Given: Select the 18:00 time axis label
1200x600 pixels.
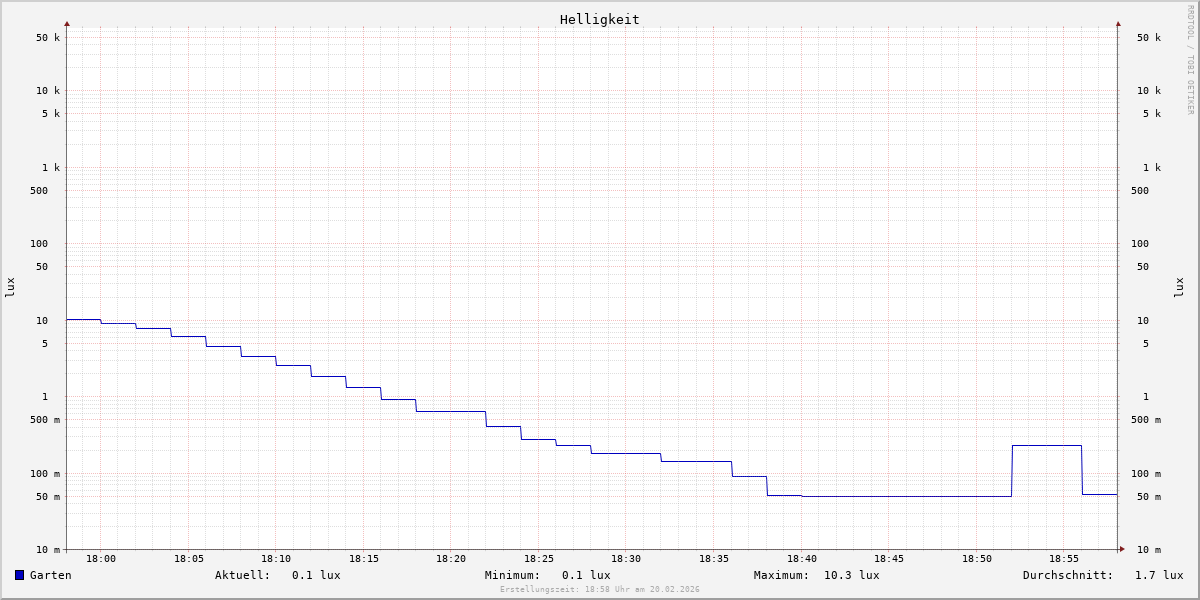Looking at the screenshot, I should click(101, 559).
